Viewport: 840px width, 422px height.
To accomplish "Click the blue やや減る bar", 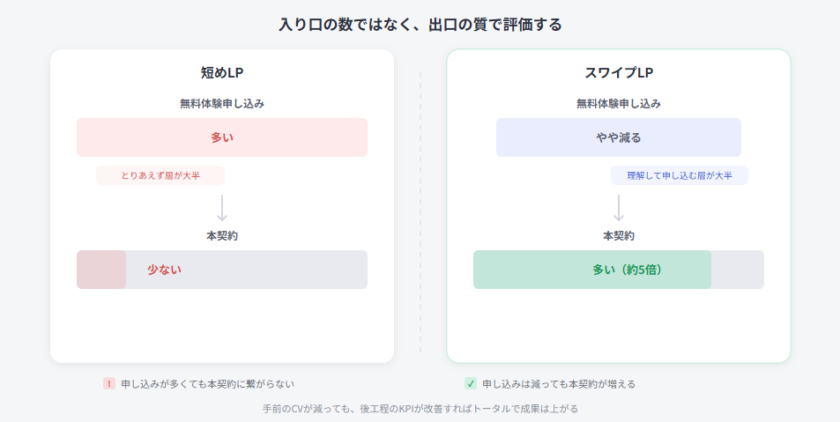I will (x=618, y=137).
